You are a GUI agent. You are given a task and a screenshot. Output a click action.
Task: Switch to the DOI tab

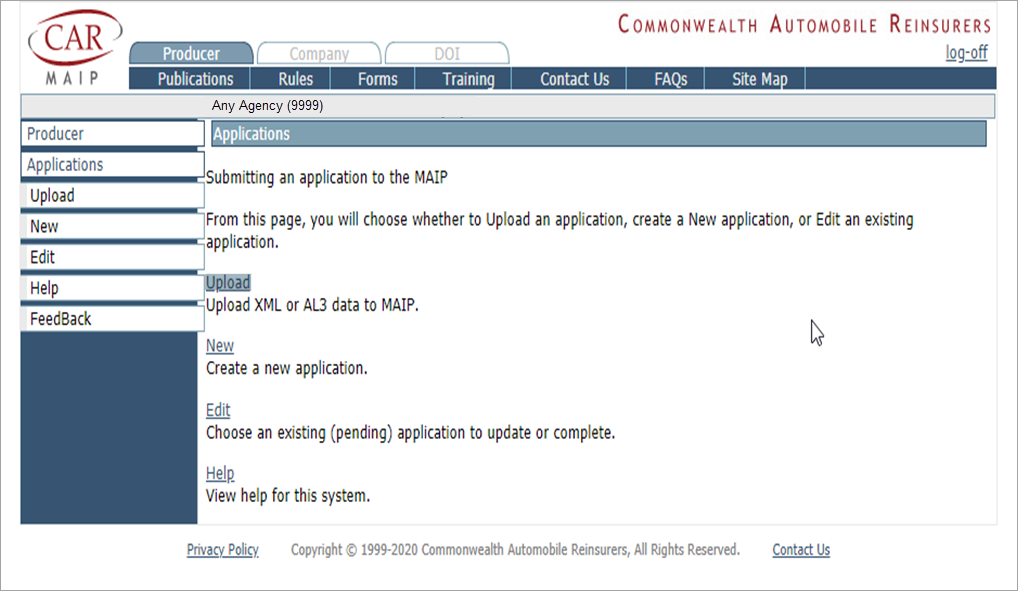(446, 54)
